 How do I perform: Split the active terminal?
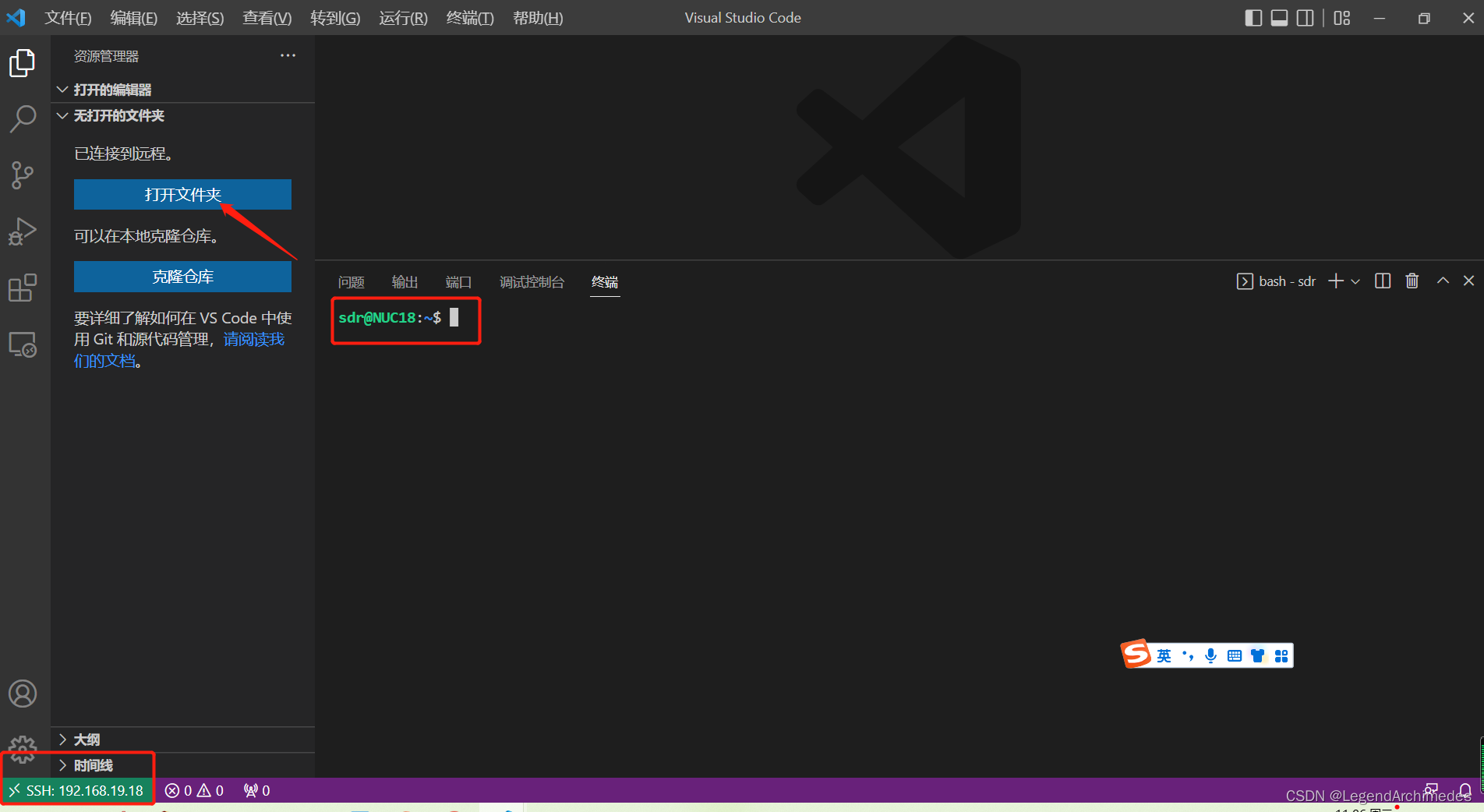1382,281
